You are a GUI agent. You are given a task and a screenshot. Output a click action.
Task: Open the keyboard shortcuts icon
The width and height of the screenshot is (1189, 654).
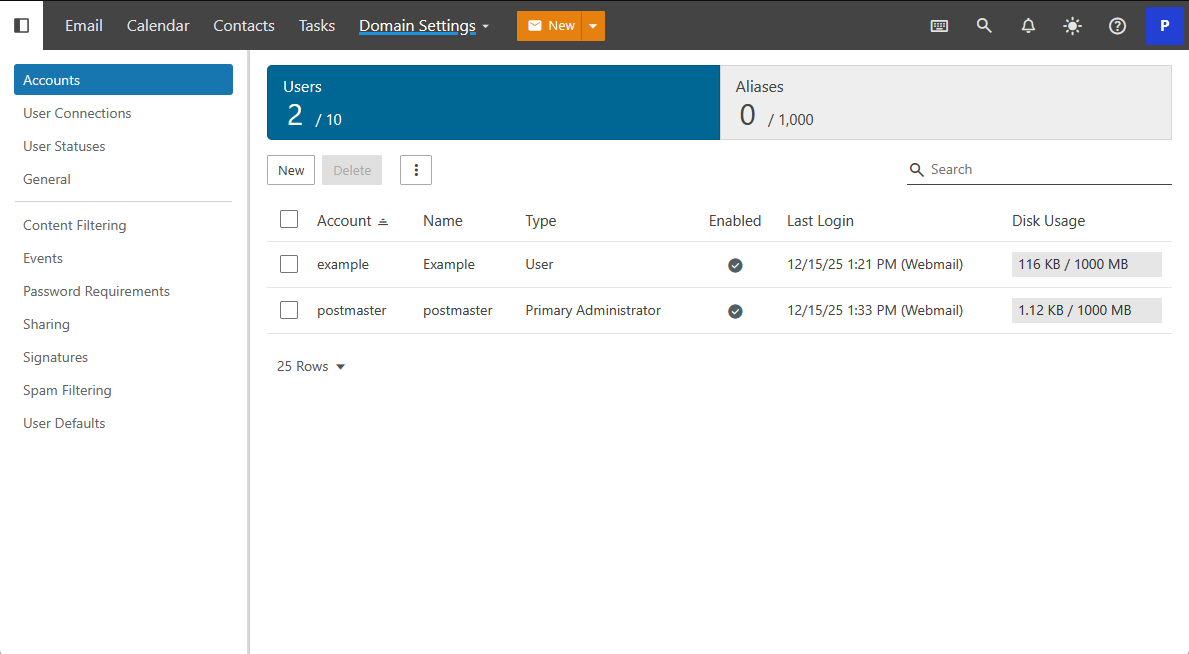click(x=939, y=26)
